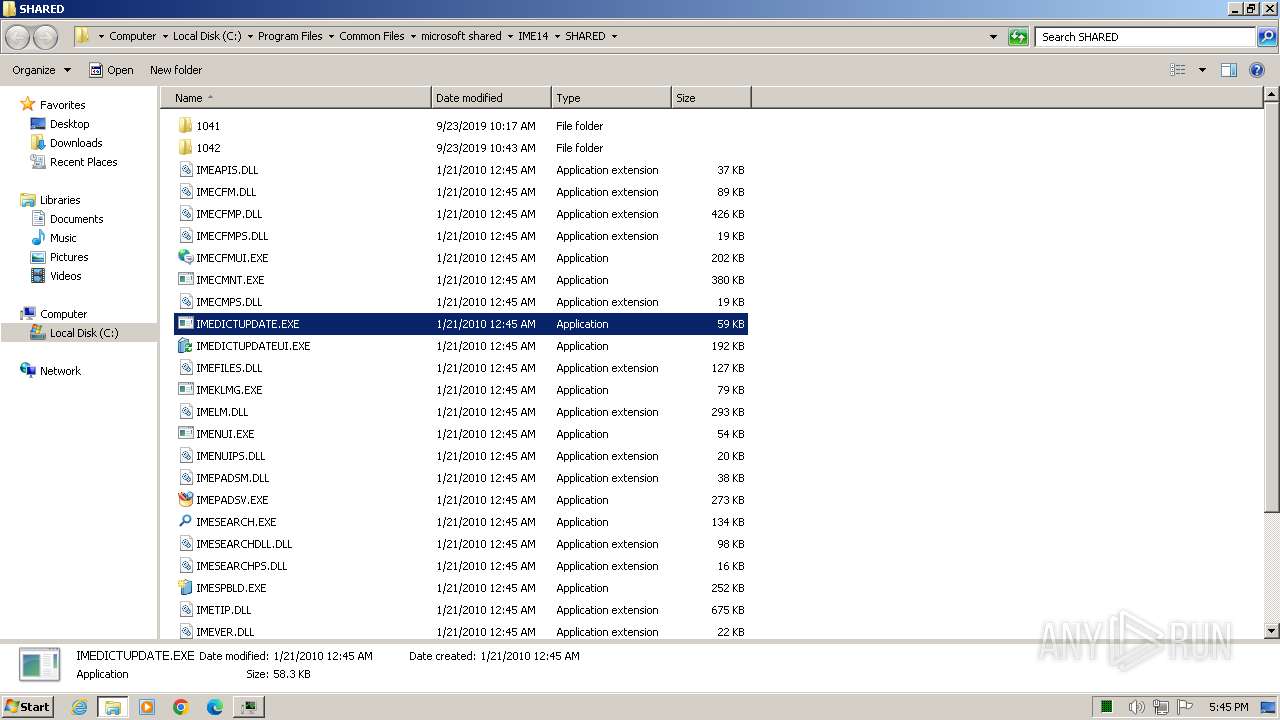1280x720 pixels.
Task: Click the IMECMNT.EXE file icon
Action: (x=185, y=280)
